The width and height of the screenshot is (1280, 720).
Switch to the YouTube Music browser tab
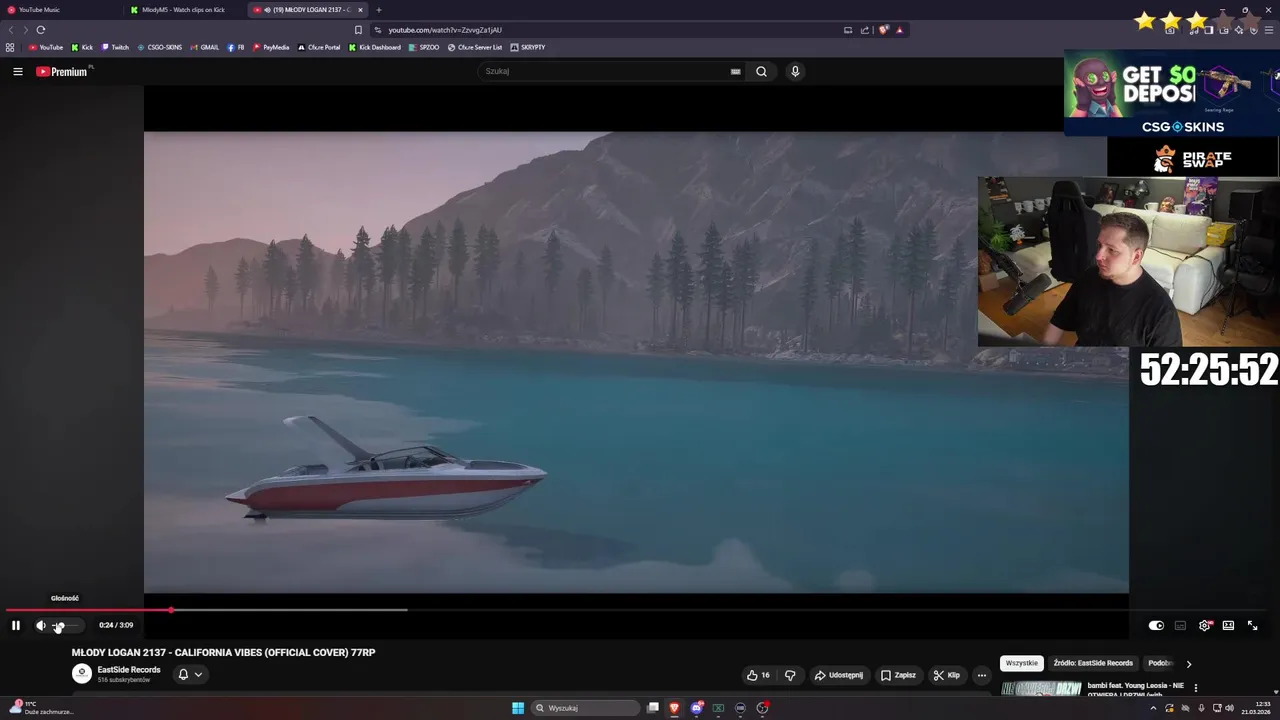(x=60, y=10)
